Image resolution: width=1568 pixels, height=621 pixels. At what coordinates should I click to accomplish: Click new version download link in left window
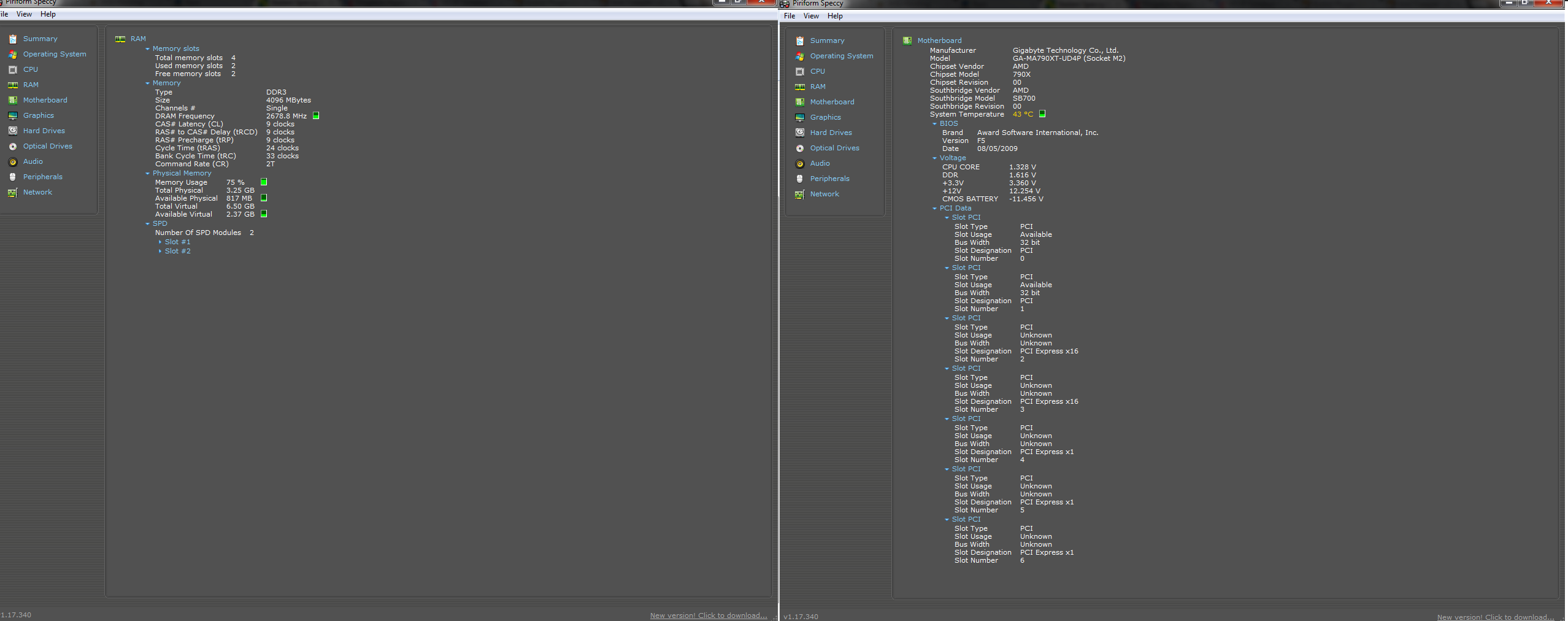pyautogui.click(x=709, y=615)
